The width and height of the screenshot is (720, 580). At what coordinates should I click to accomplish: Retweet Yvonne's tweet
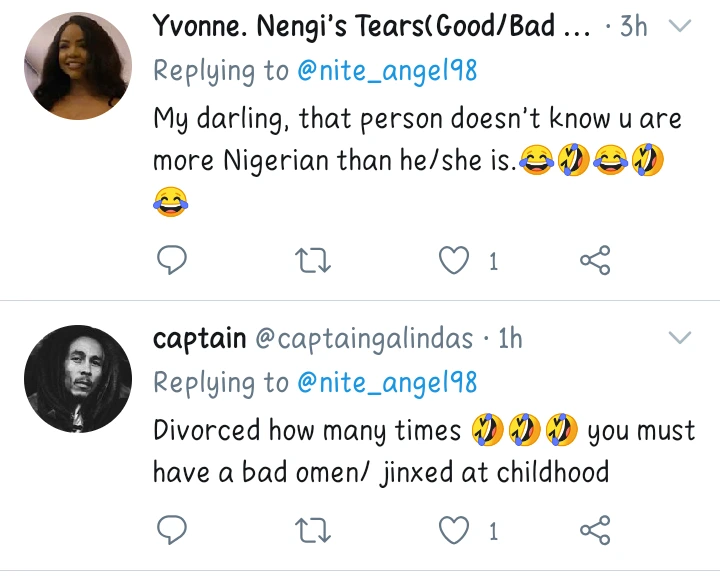(314, 262)
